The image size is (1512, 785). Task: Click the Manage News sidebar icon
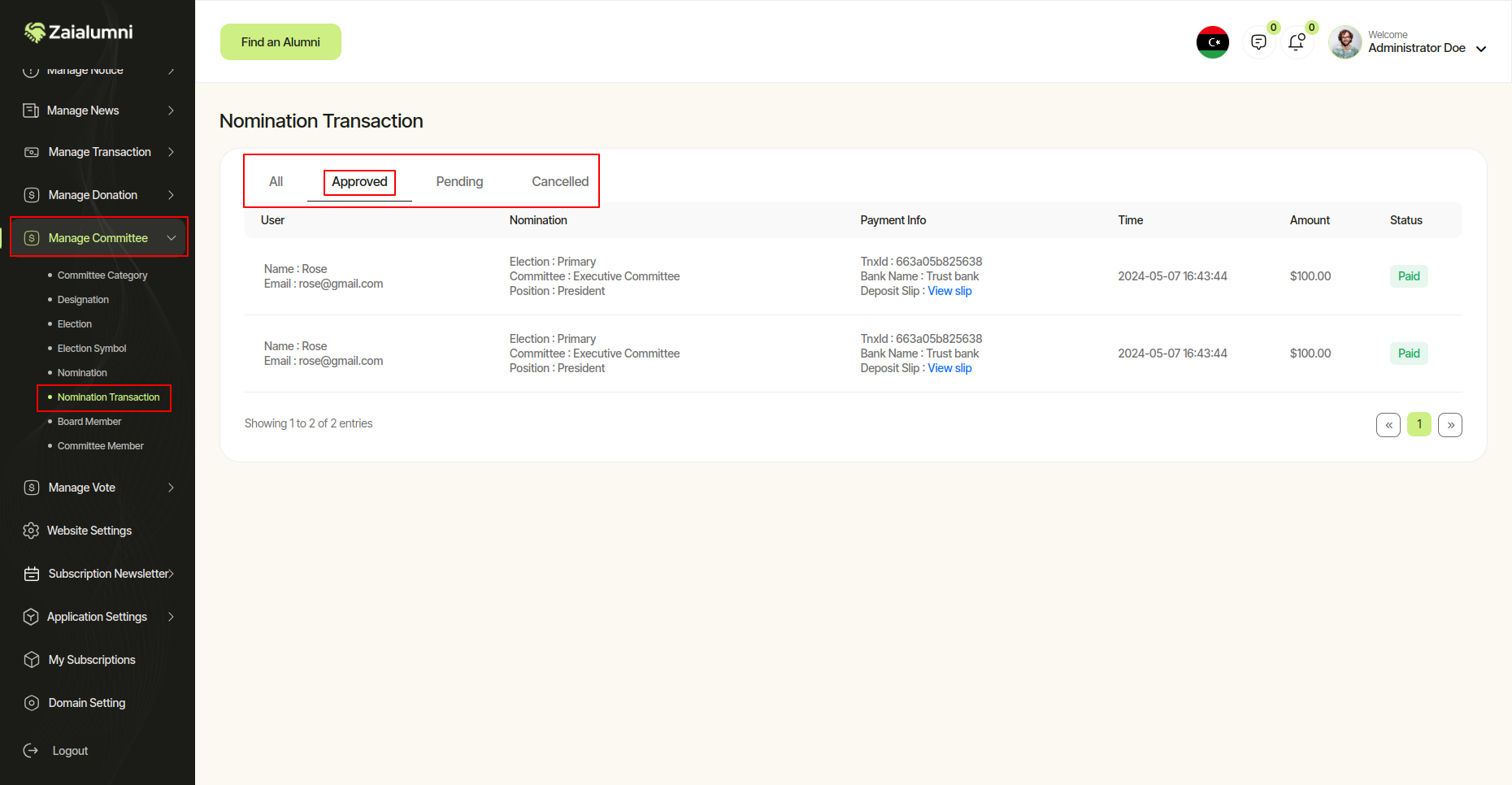pos(31,111)
